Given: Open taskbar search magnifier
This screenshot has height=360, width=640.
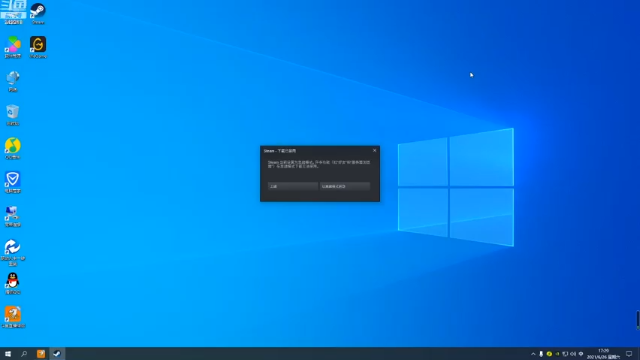Looking at the screenshot, I should [x=24, y=354].
